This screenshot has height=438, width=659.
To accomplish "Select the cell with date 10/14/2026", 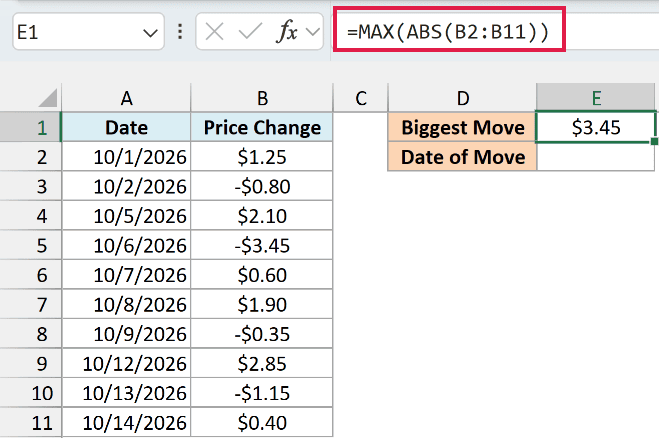I will coord(126,422).
